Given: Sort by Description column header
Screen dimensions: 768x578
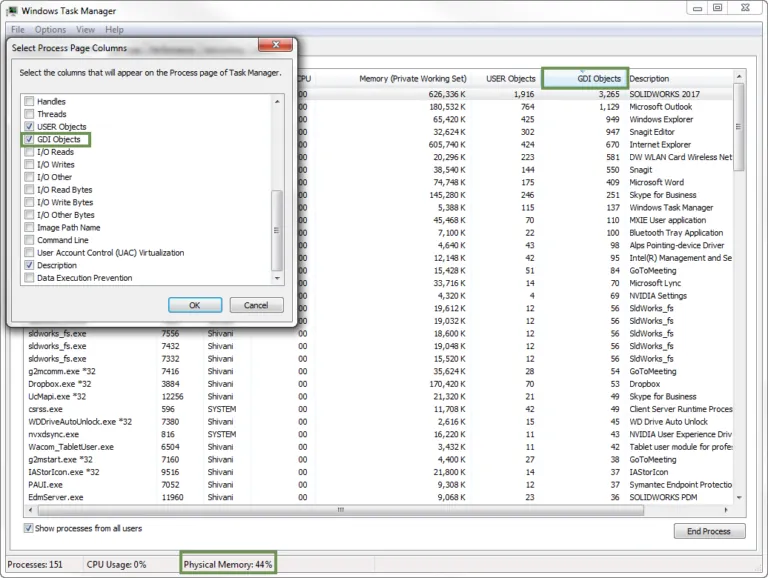Looking at the screenshot, I should pyautogui.click(x=679, y=78).
